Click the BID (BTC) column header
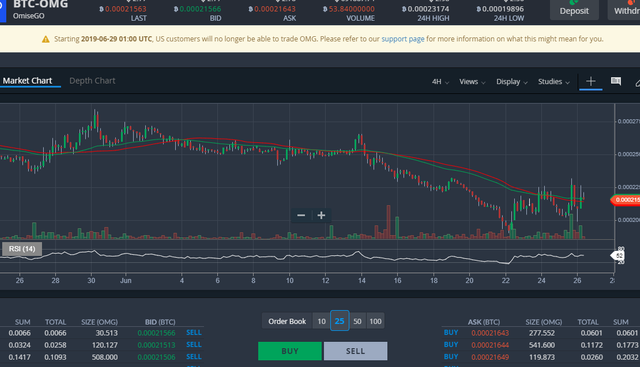640x367 pixels. tap(160, 322)
